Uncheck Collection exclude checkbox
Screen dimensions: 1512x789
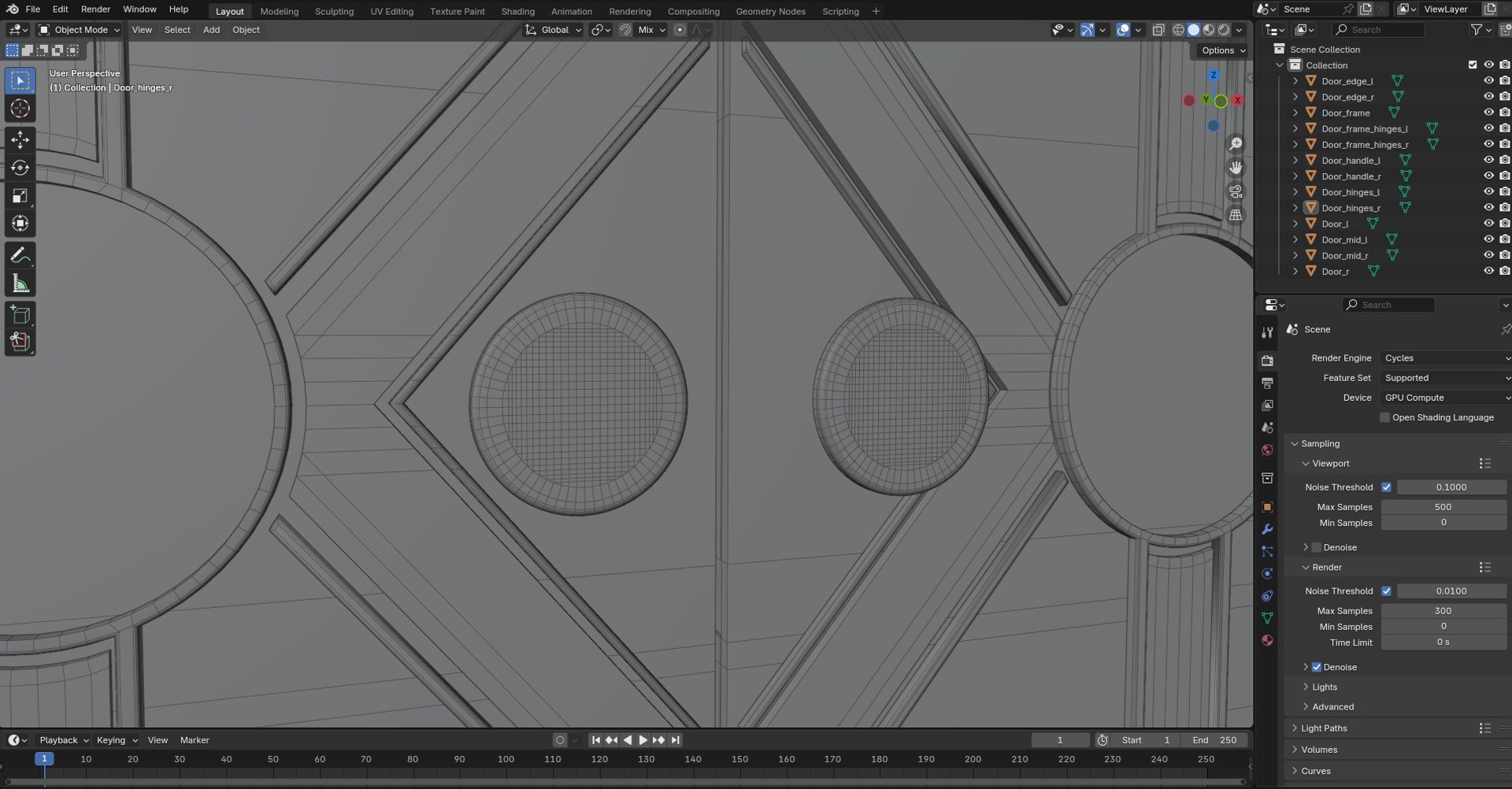coord(1473,65)
